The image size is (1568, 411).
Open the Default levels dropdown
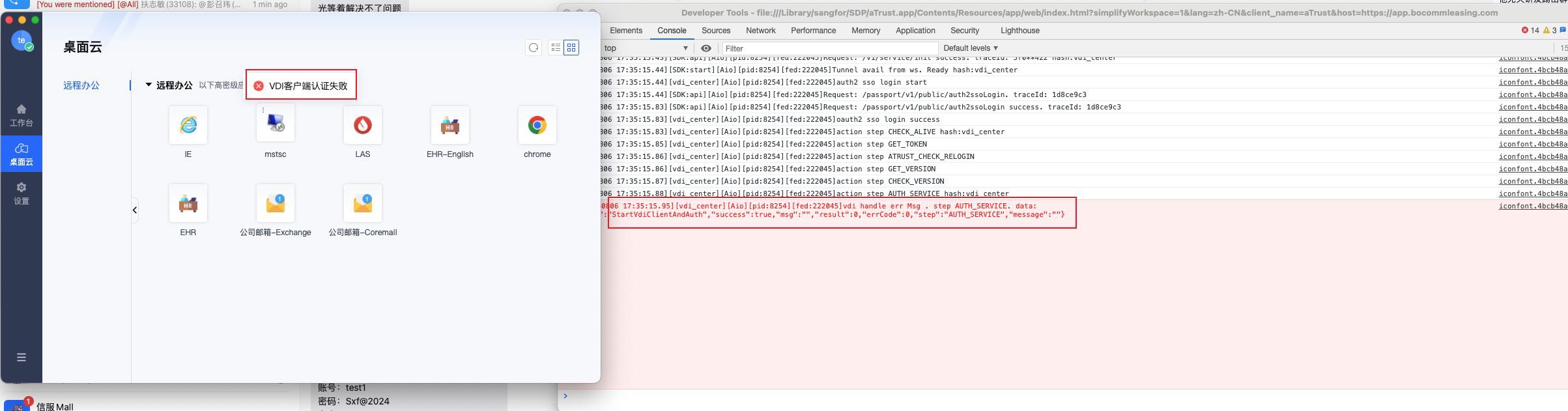(x=970, y=48)
